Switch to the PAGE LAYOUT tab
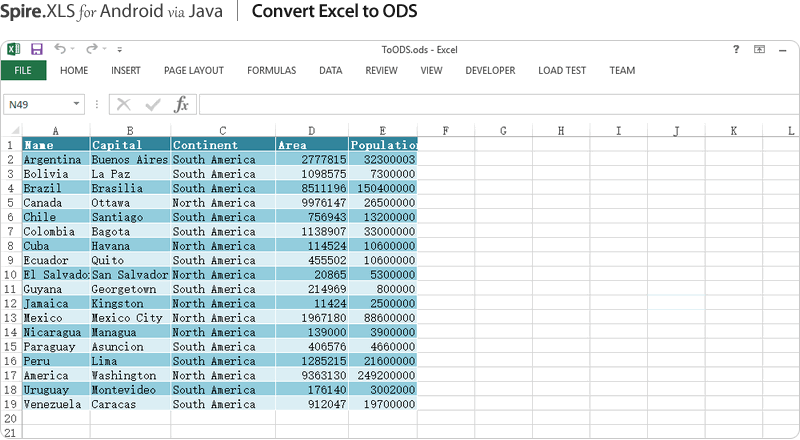Image resolution: width=800 pixels, height=440 pixels. click(193, 71)
